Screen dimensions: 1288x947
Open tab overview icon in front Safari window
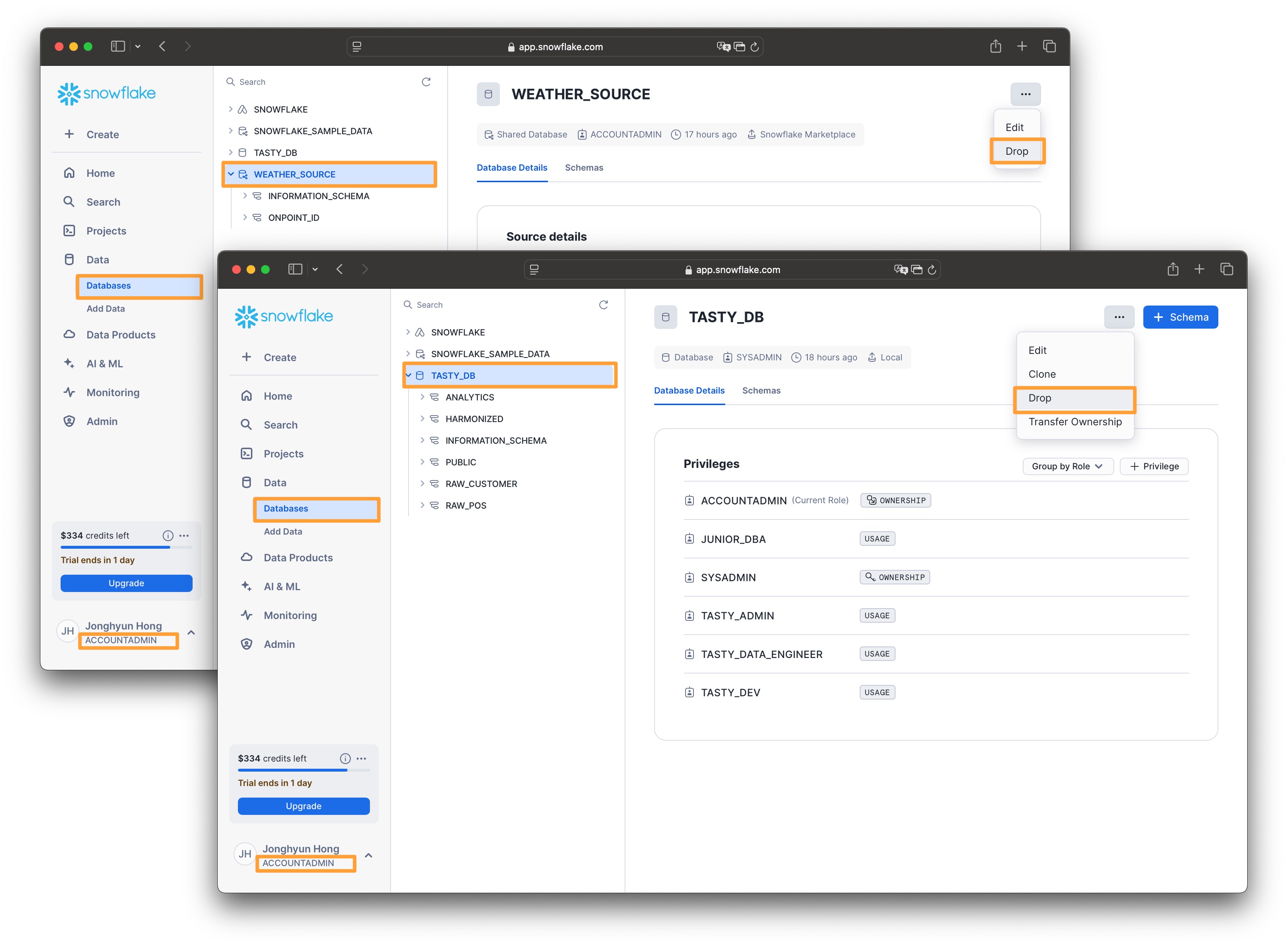(x=1226, y=270)
